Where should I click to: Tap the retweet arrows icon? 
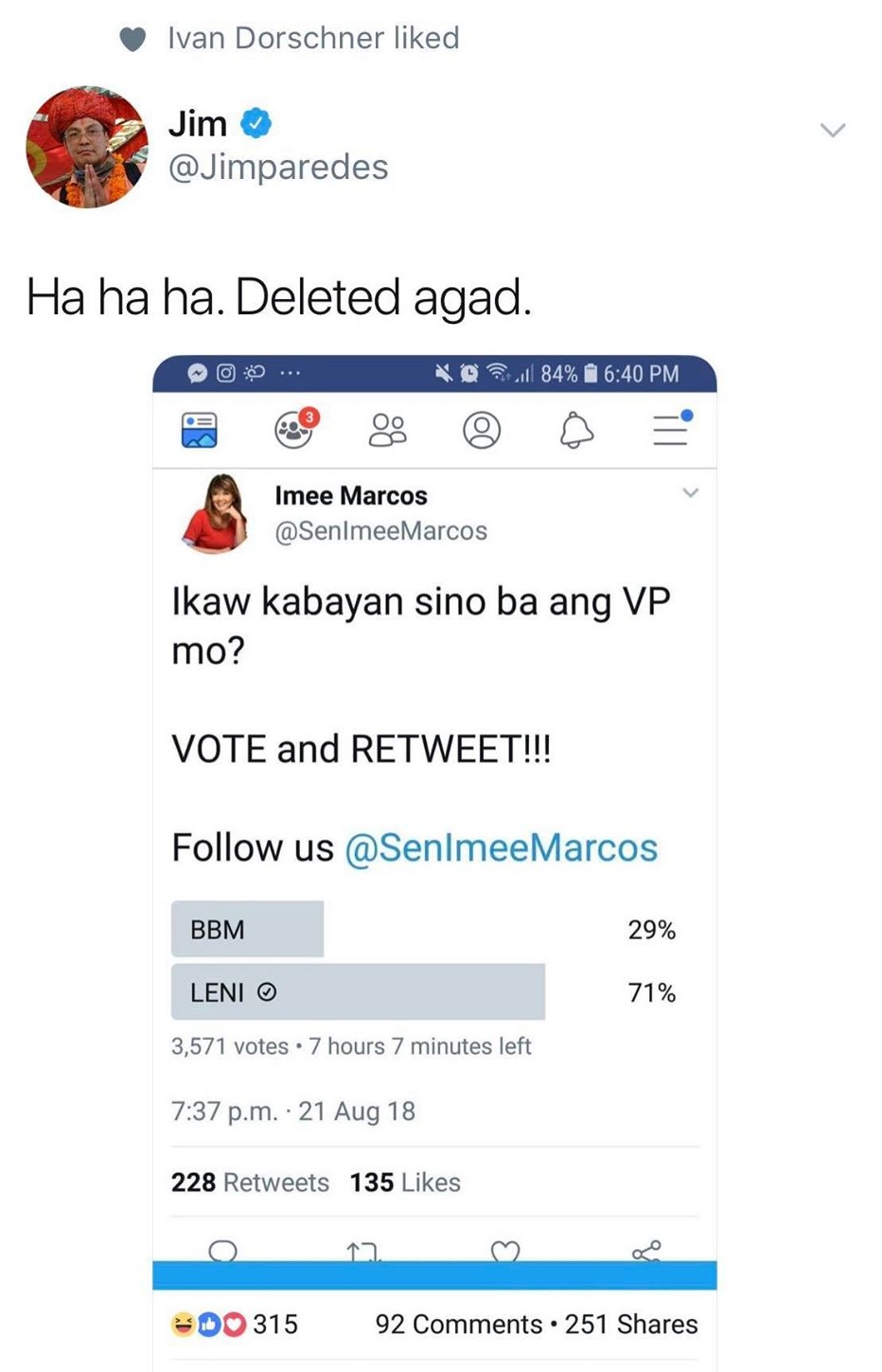363,1252
